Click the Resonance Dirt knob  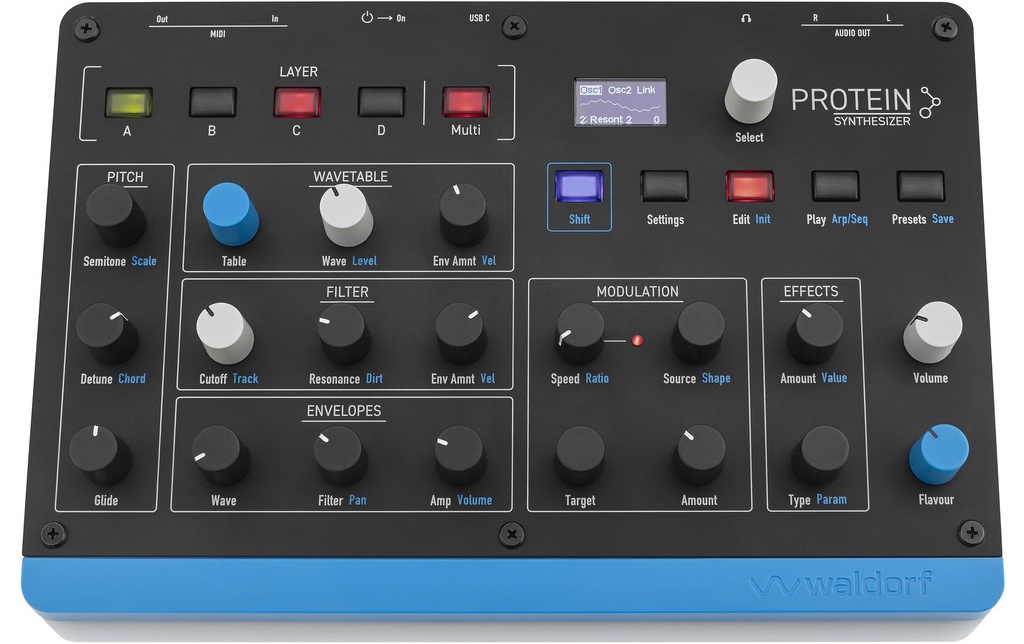point(343,332)
